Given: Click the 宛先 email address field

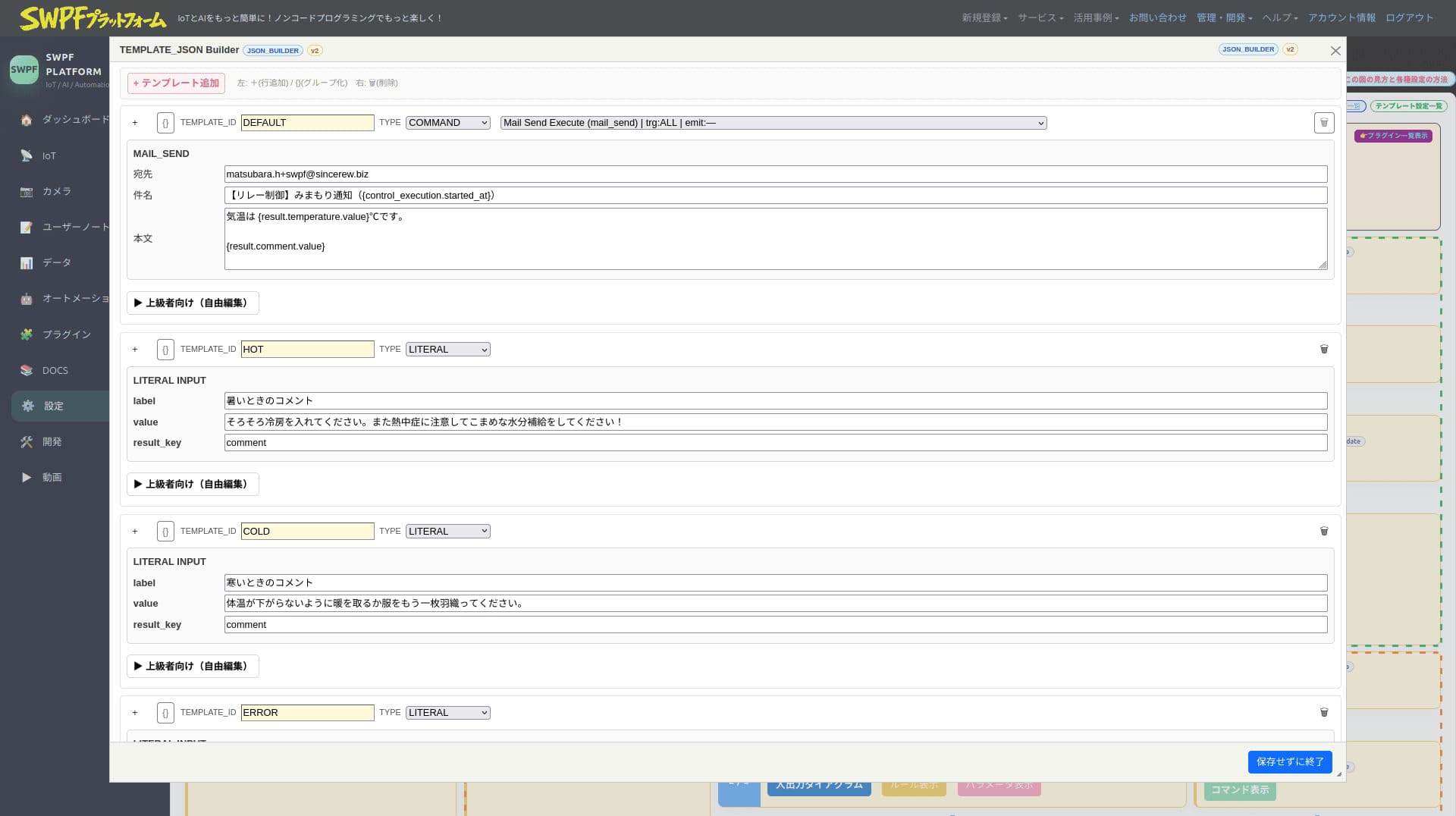Looking at the screenshot, I should point(776,174).
